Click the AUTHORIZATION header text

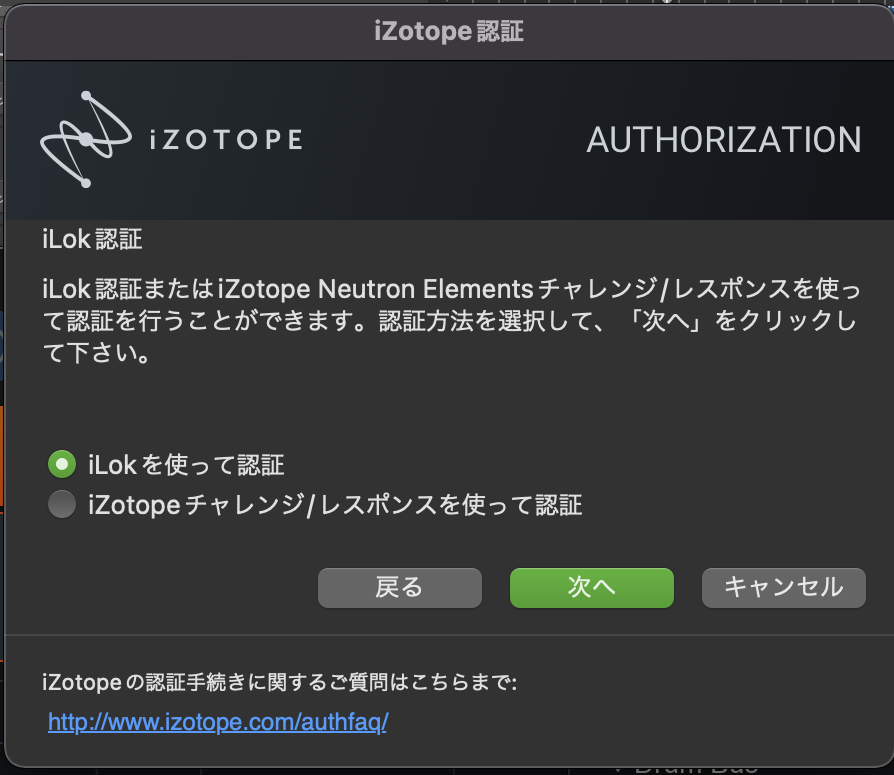click(x=724, y=140)
